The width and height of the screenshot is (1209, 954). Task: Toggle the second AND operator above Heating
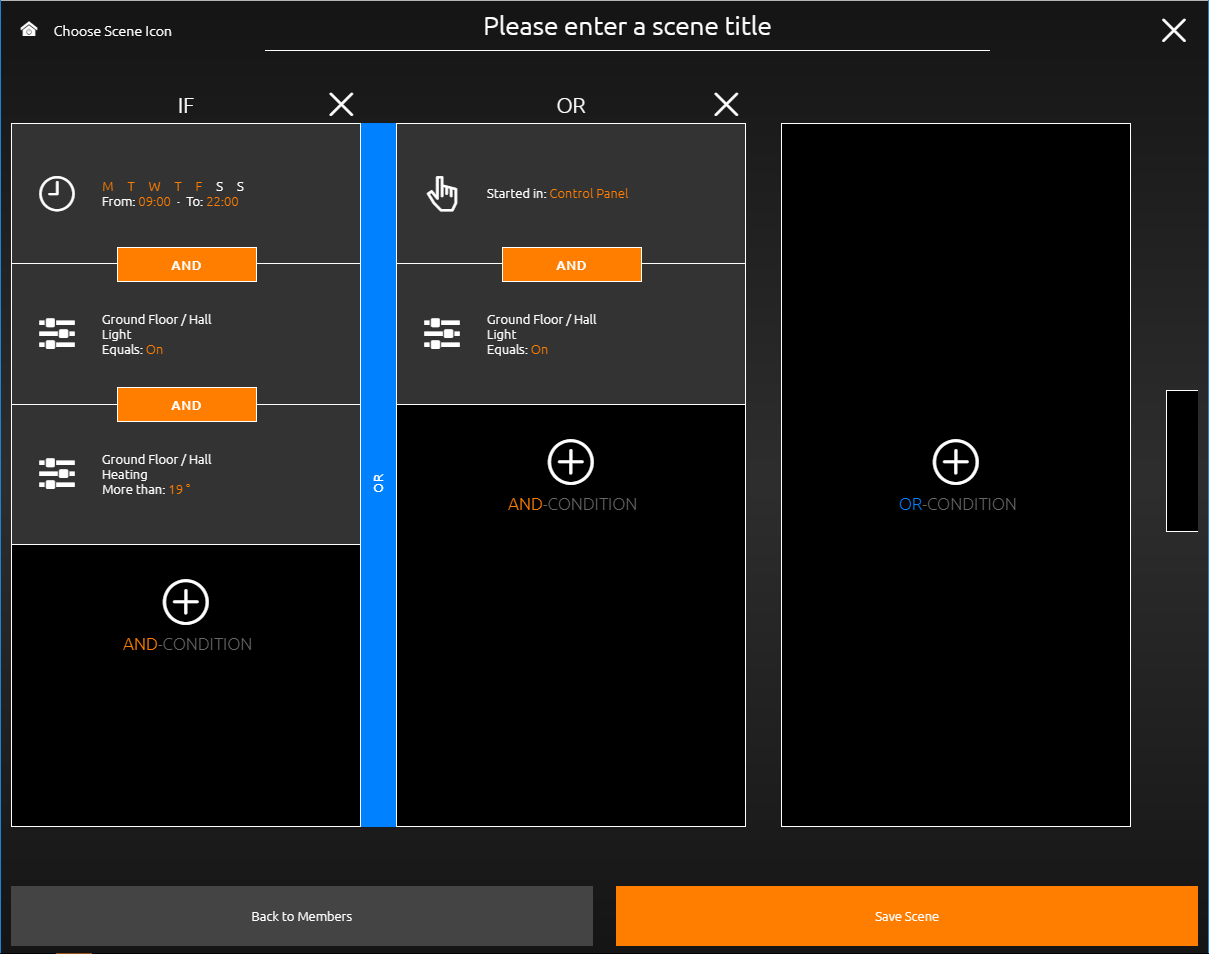(187, 405)
